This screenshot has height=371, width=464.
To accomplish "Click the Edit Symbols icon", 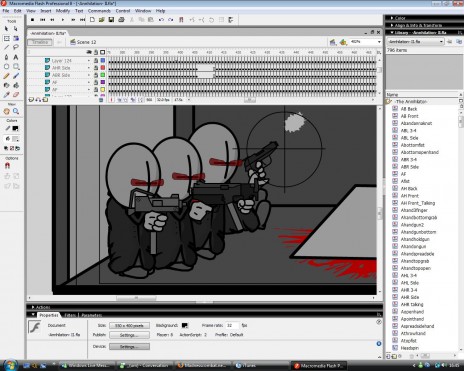I will point(343,42).
